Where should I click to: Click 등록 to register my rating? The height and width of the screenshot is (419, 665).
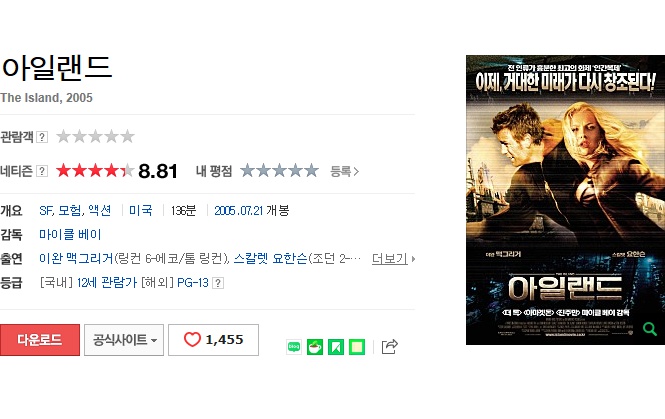(344, 171)
